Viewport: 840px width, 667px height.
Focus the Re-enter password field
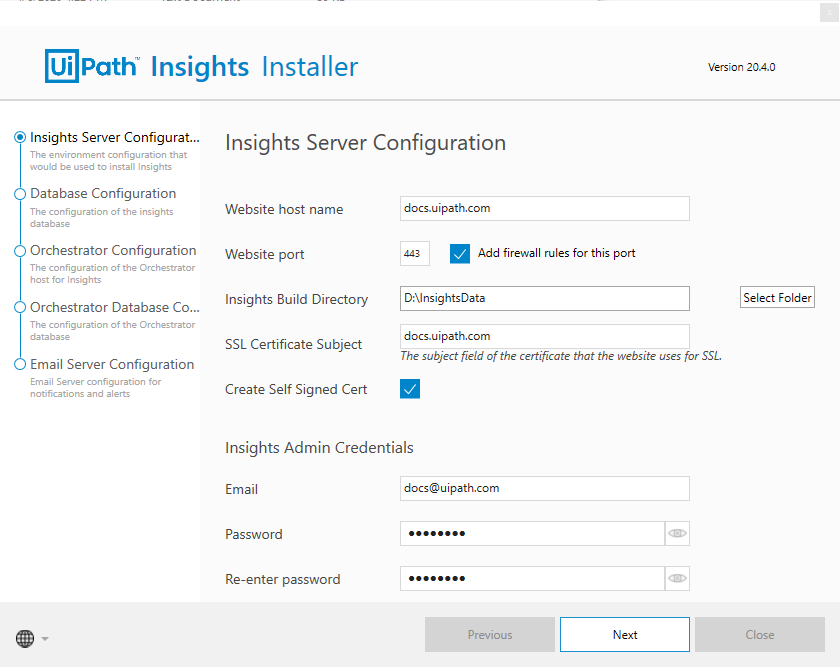(532, 579)
